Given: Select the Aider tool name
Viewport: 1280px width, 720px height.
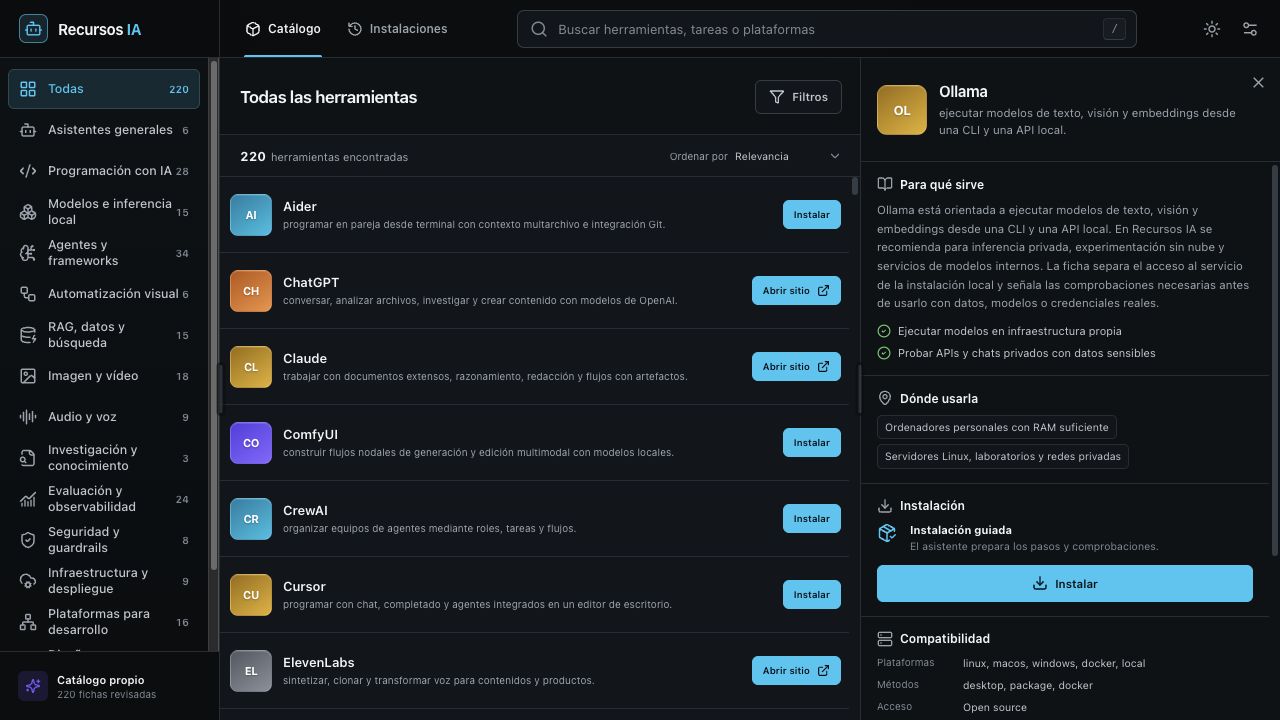Looking at the screenshot, I should point(300,207).
